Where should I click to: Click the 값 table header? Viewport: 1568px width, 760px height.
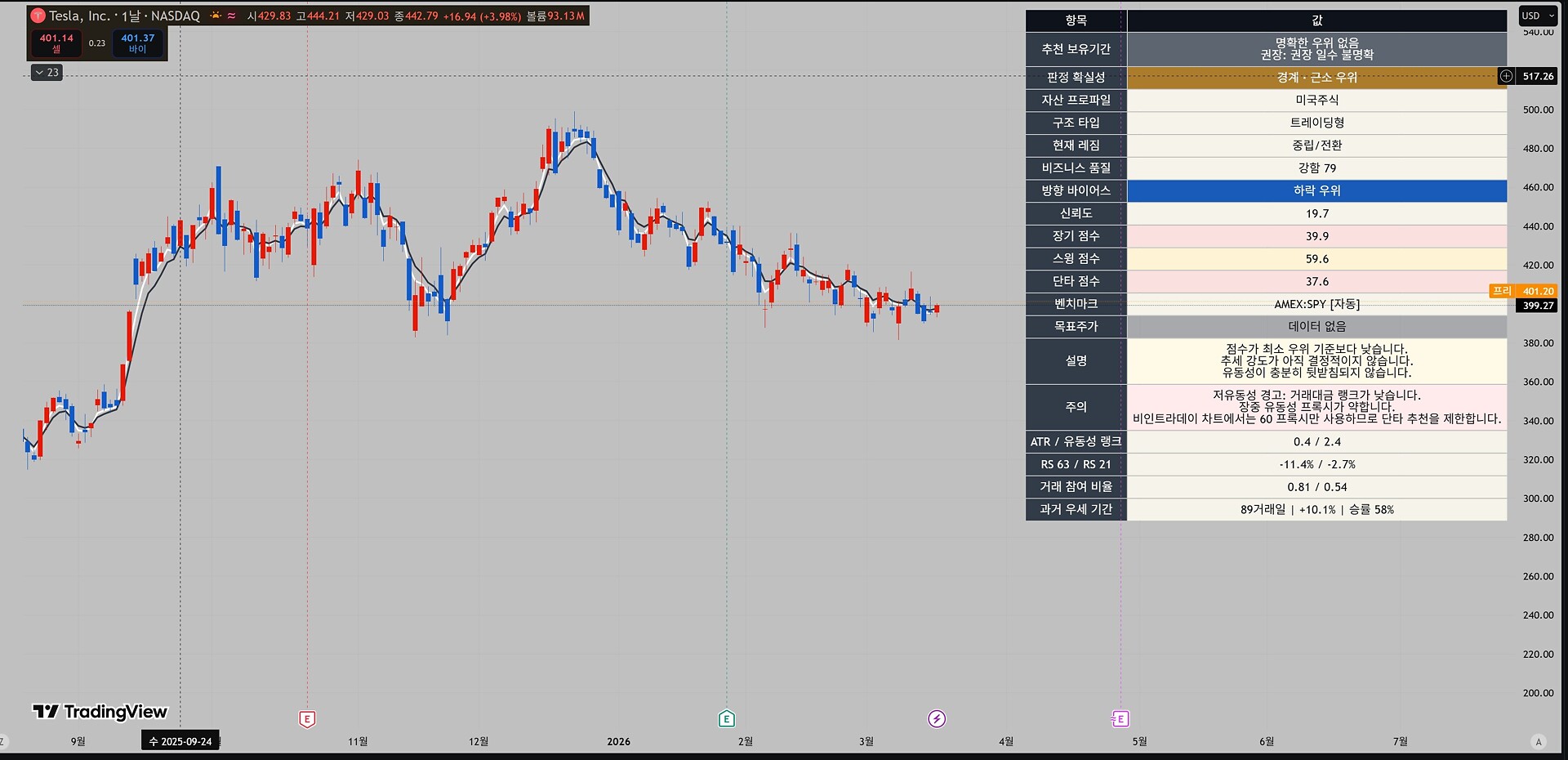[1316, 20]
